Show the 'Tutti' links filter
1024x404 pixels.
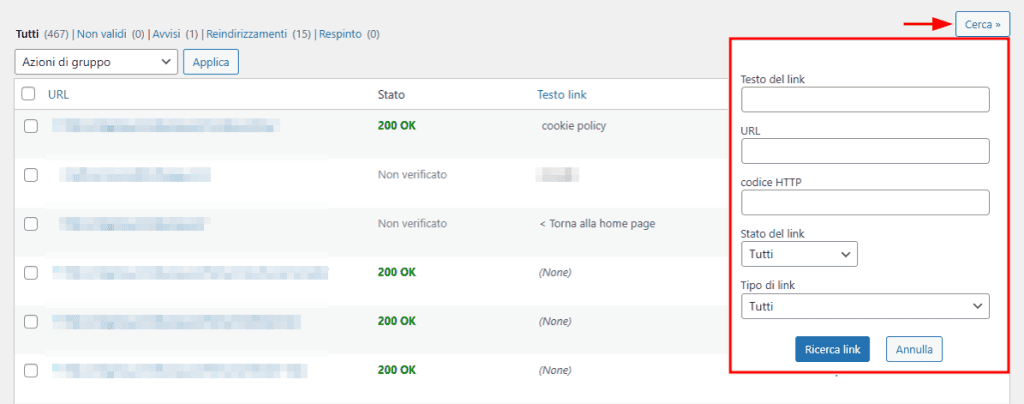(27, 33)
